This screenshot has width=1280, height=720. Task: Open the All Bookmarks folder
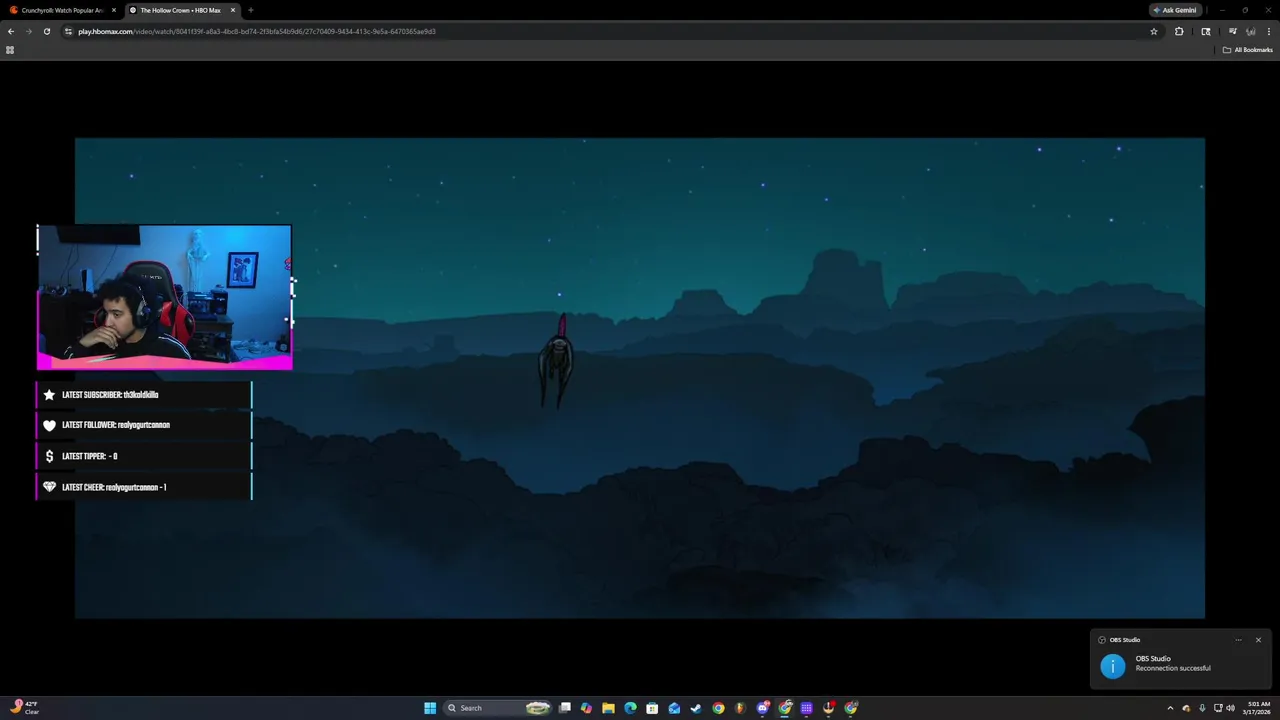tap(1248, 50)
